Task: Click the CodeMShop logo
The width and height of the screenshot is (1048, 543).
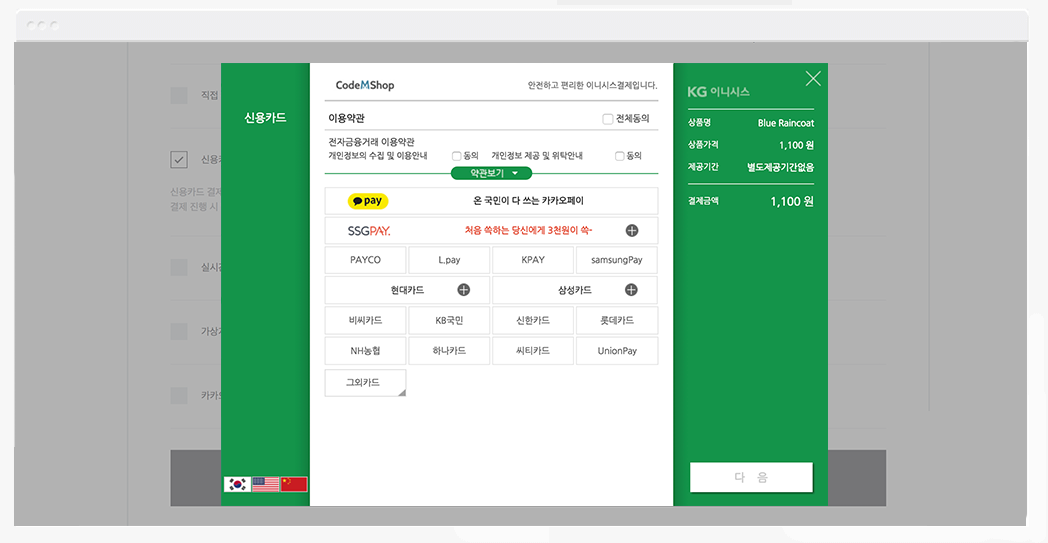Action: click(x=365, y=85)
